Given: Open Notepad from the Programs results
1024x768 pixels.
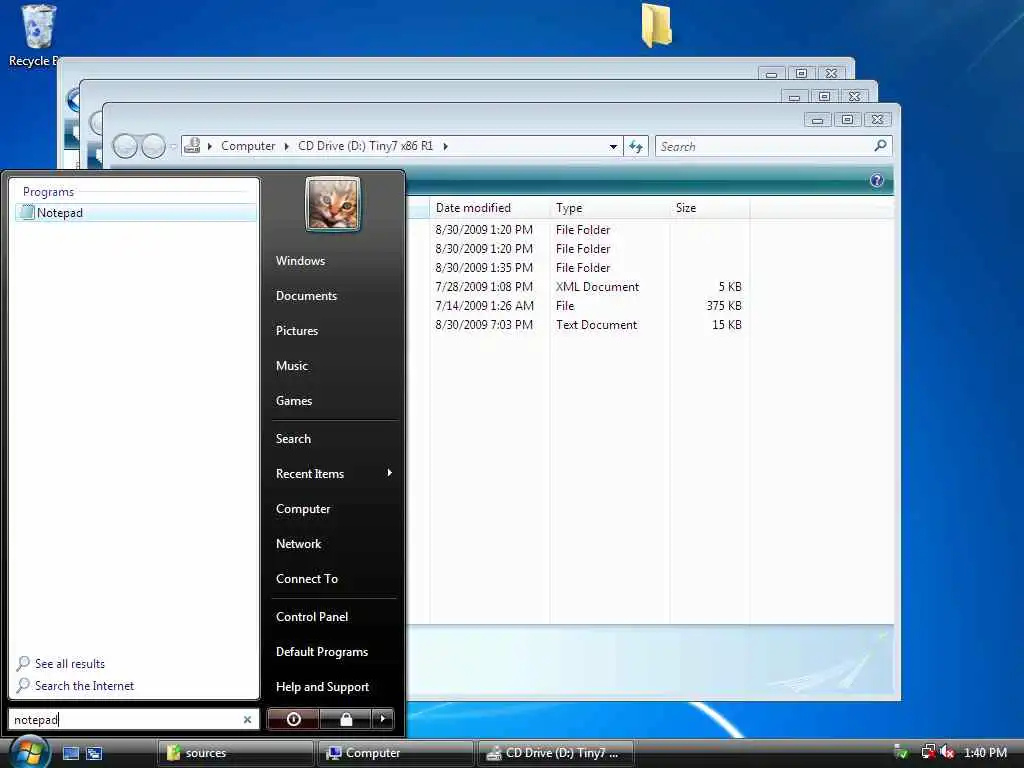Looking at the screenshot, I should [136, 213].
